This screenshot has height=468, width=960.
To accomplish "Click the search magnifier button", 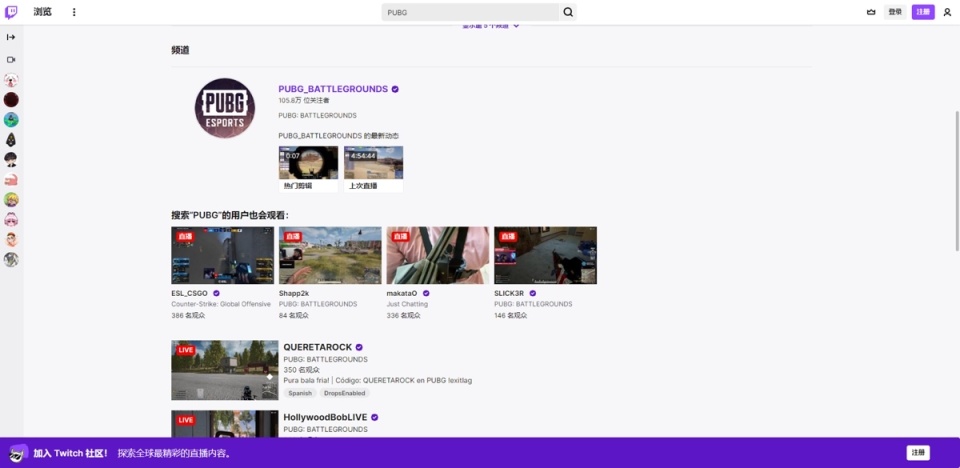I will pos(568,12).
